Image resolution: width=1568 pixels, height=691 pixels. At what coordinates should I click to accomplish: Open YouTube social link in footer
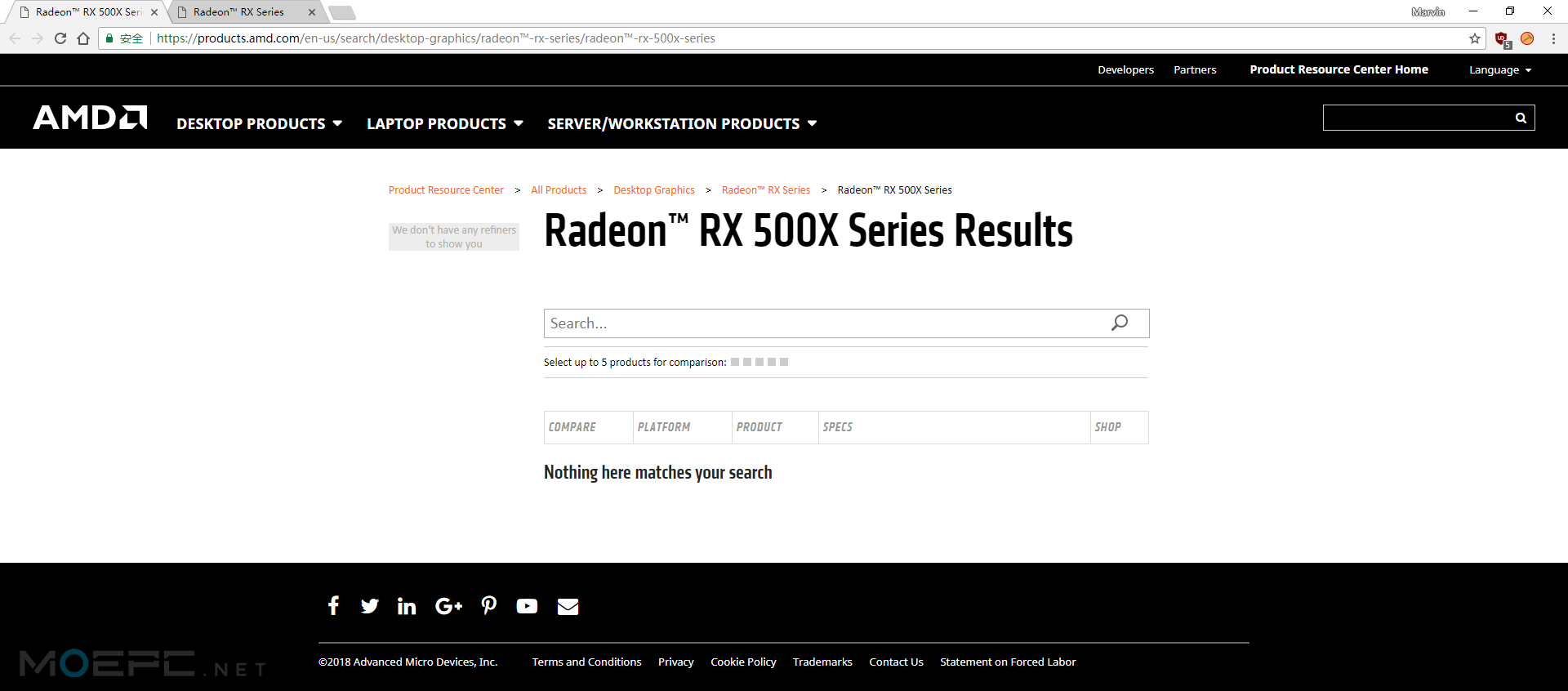pos(527,606)
